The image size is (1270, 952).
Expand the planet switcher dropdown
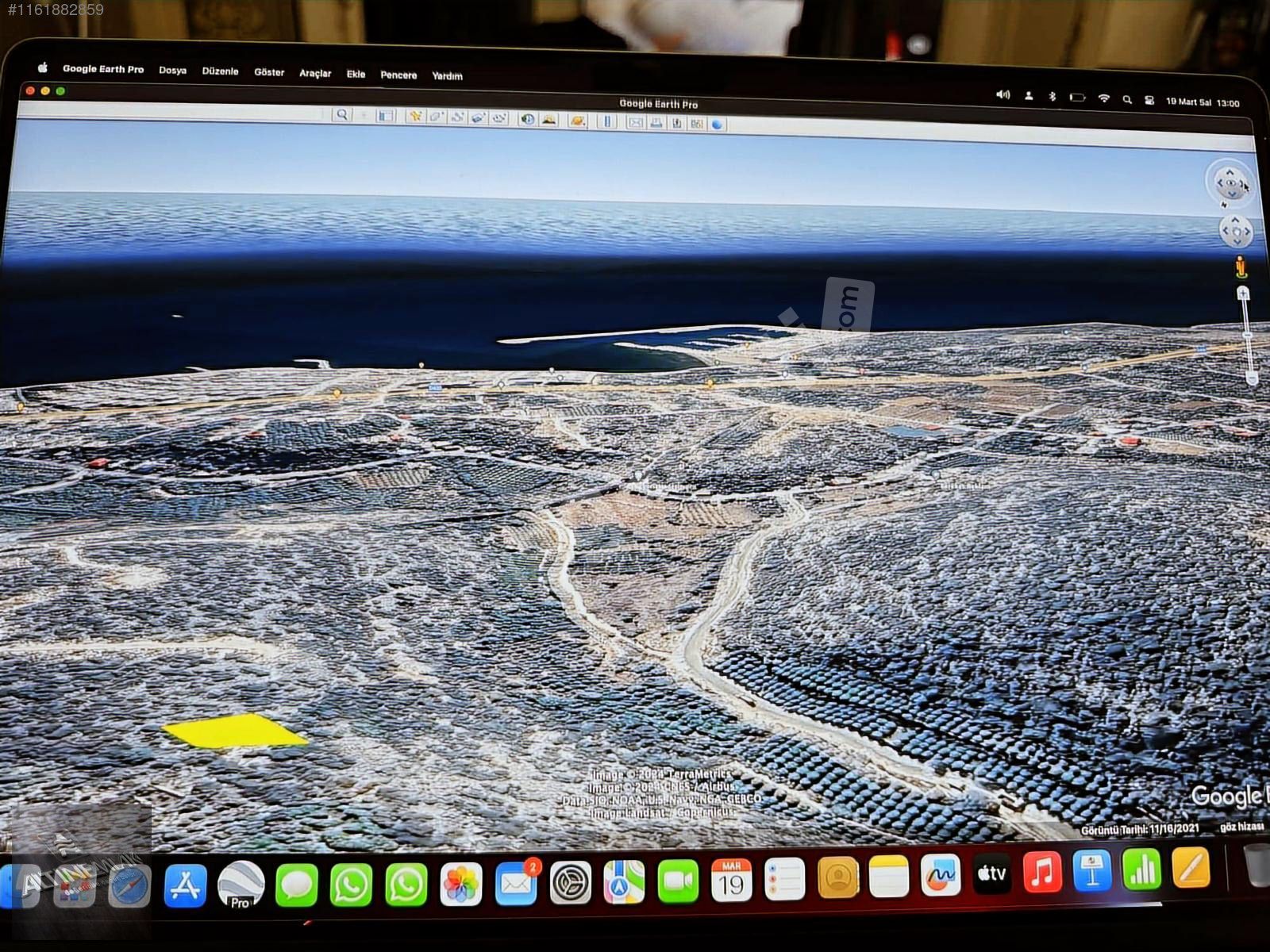579,121
